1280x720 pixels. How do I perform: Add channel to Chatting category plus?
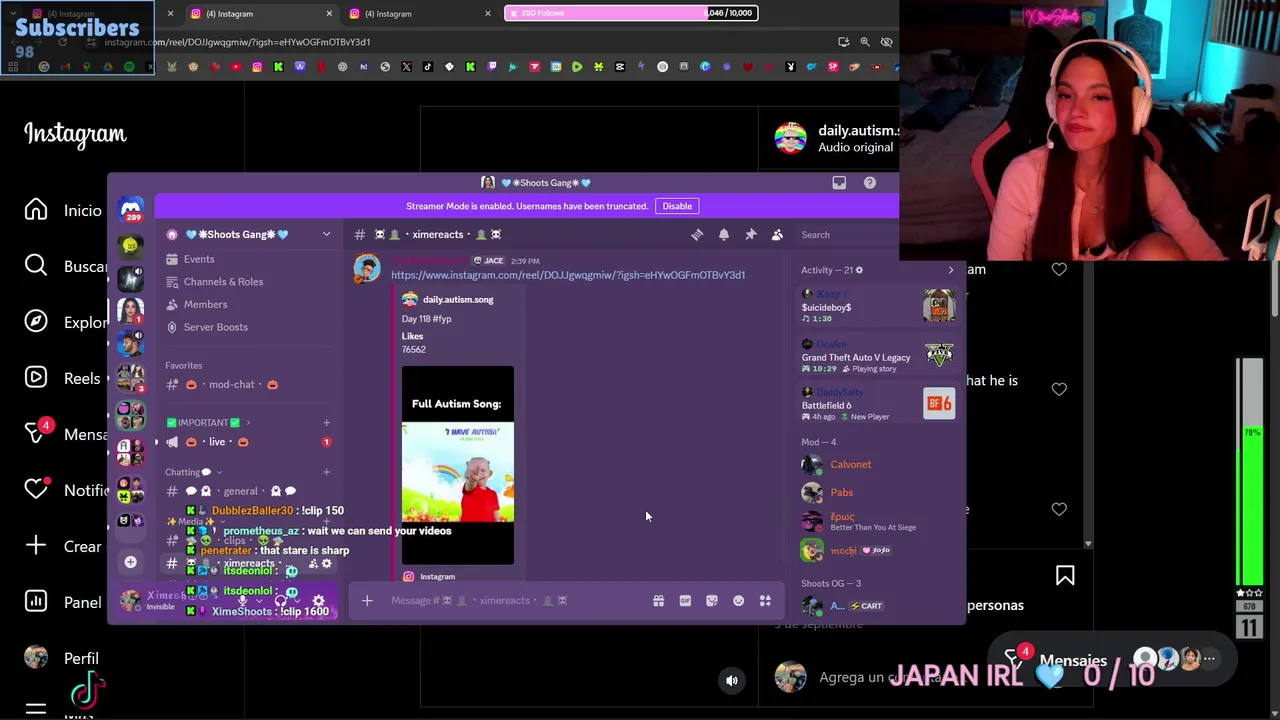326,472
